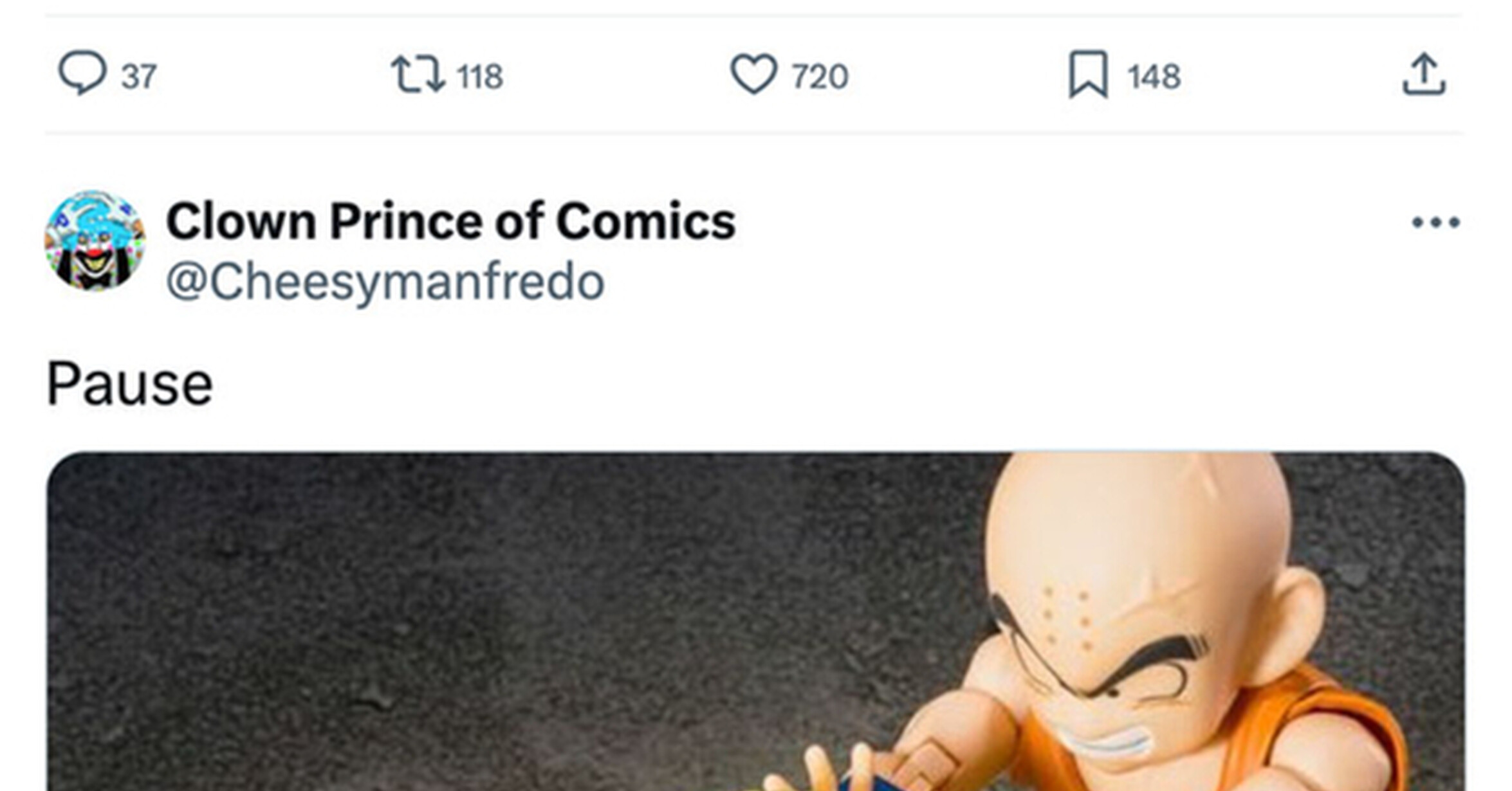Click the repost arrows icon
The image size is (1512, 791).
click(418, 75)
